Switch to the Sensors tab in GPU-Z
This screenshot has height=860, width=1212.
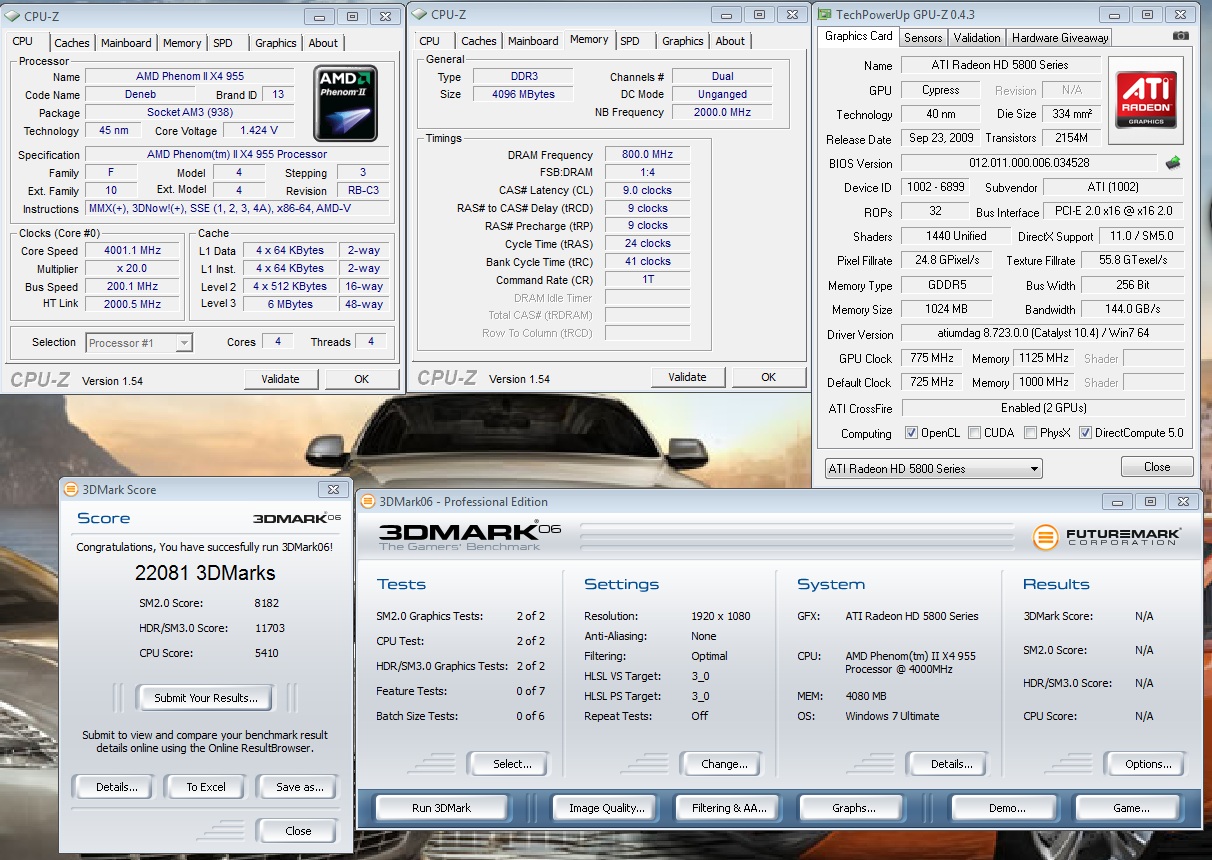coord(923,38)
